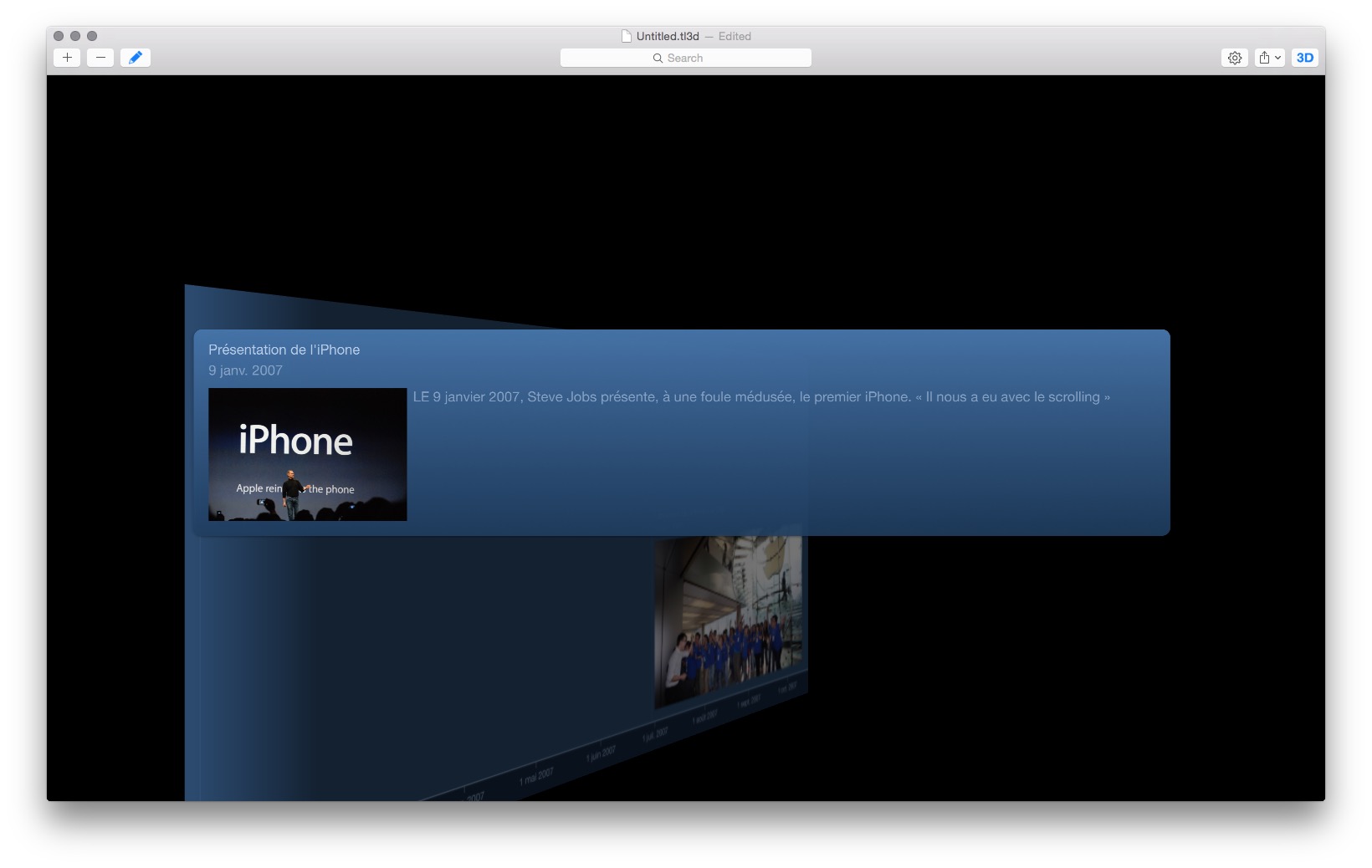Click the Untitled.tl3d document icon in the title bar
This screenshot has width=1372, height=868.
click(x=627, y=36)
